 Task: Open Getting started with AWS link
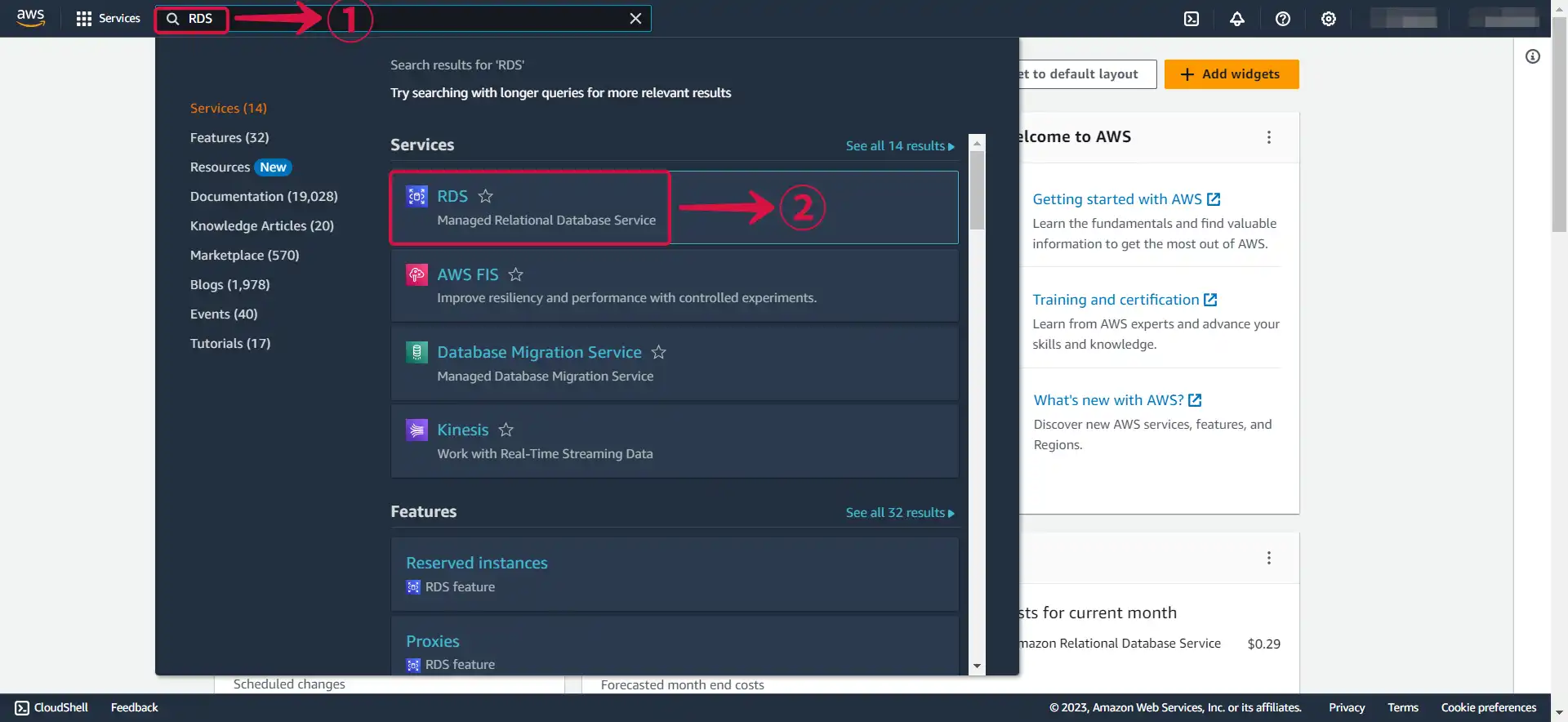point(1117,199)
